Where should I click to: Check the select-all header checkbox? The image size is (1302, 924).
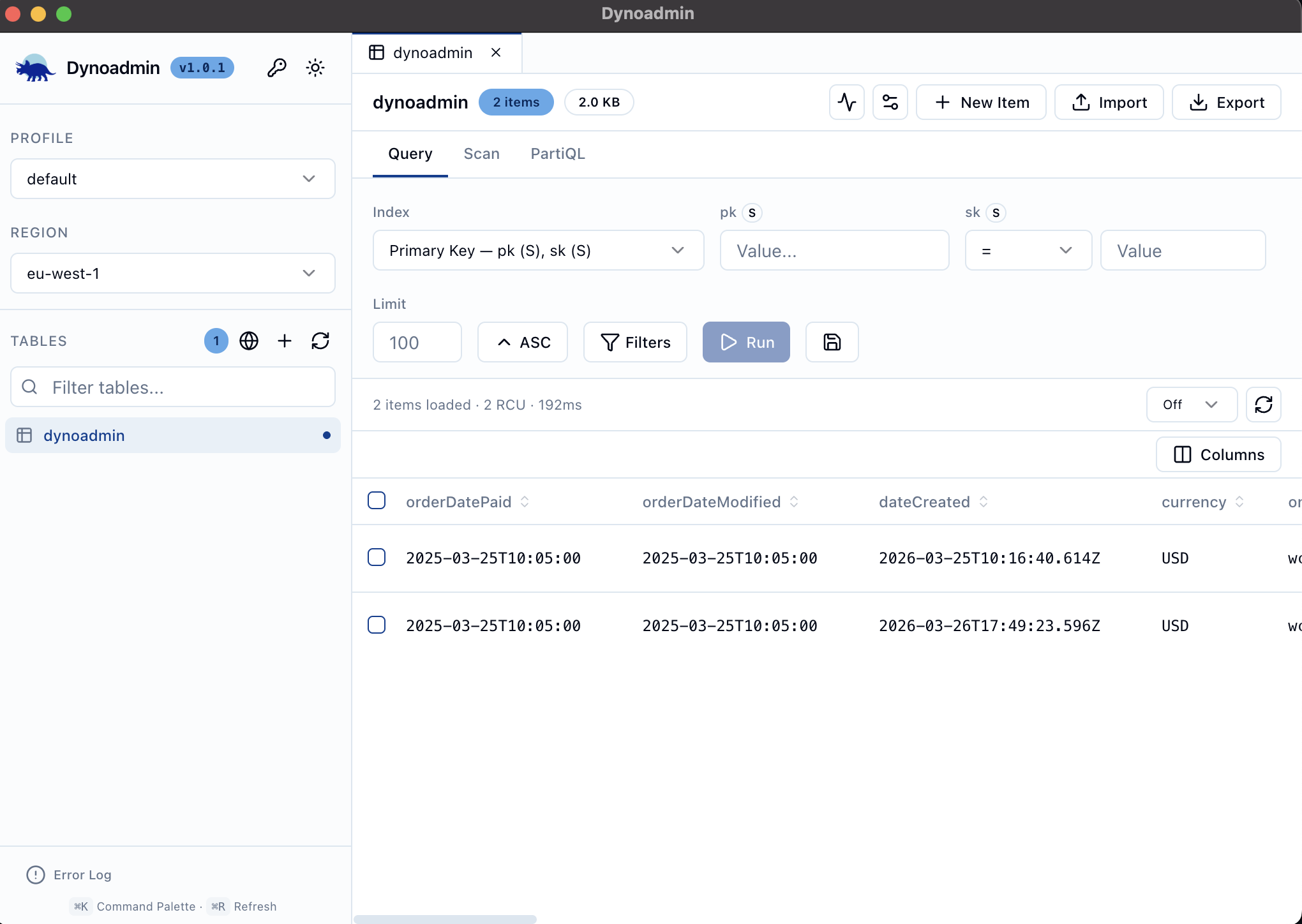(x=377, y=501)
